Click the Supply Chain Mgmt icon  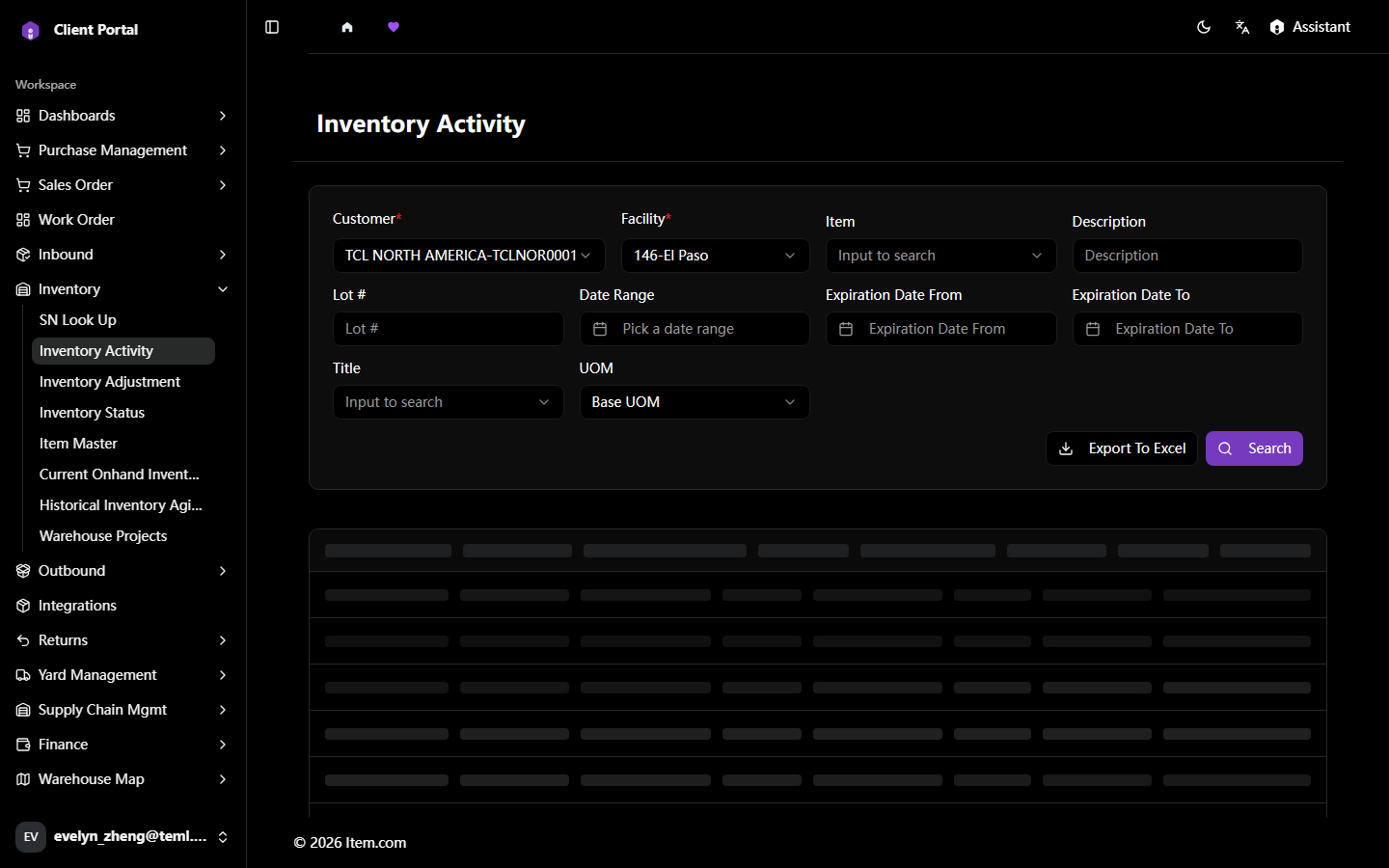click(x=23, y=710)
